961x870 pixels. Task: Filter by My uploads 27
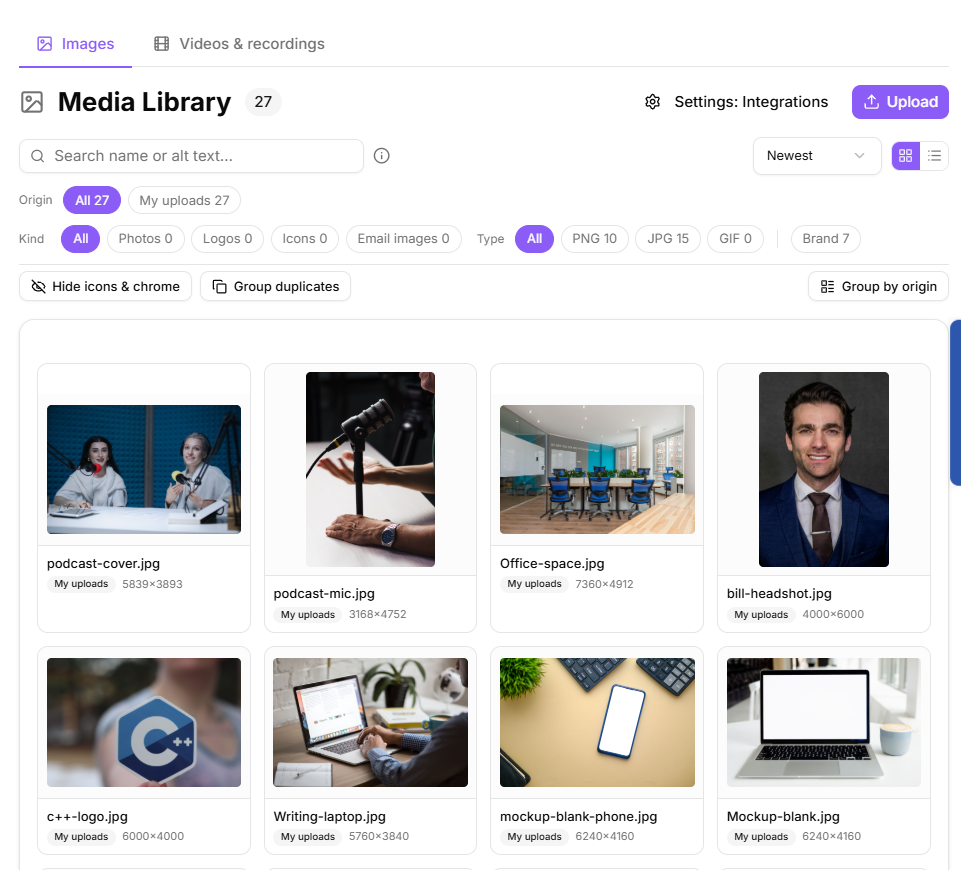pyautogui.click(x=184, y=200)
